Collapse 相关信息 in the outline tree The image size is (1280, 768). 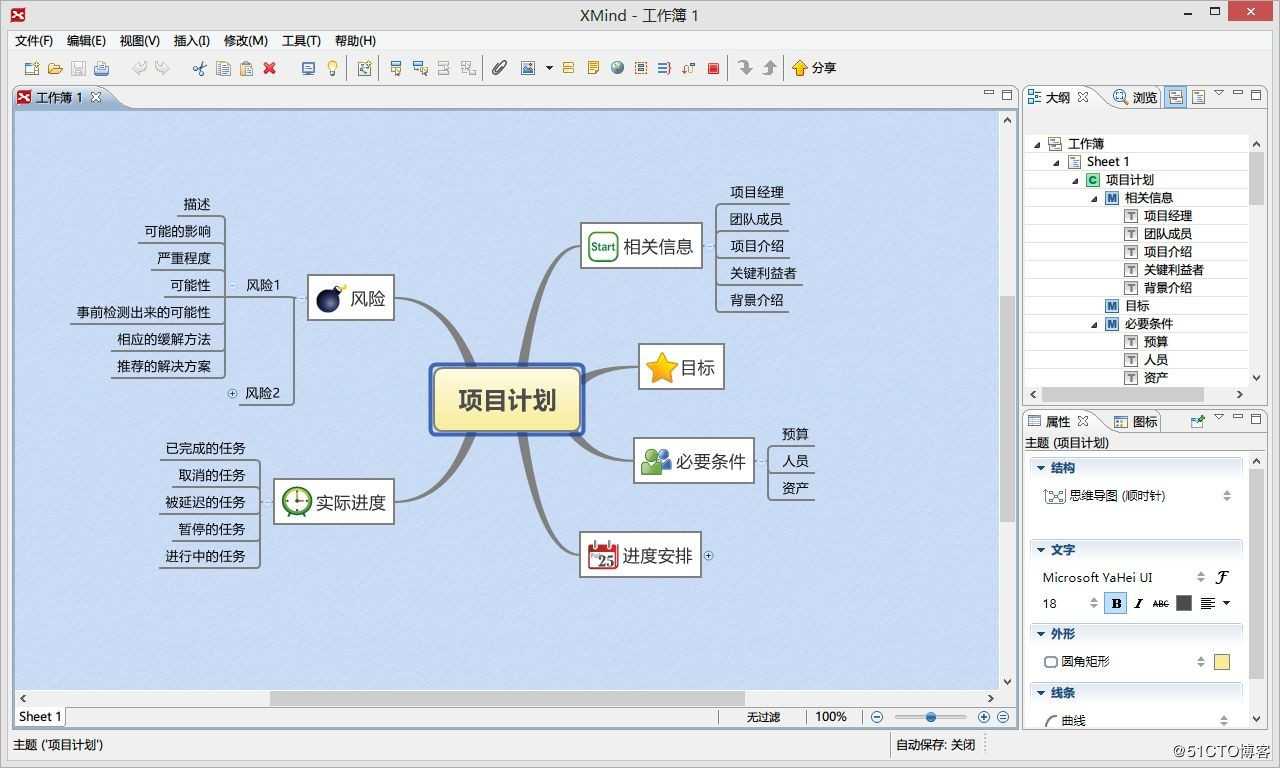[x=1094, y=198]
